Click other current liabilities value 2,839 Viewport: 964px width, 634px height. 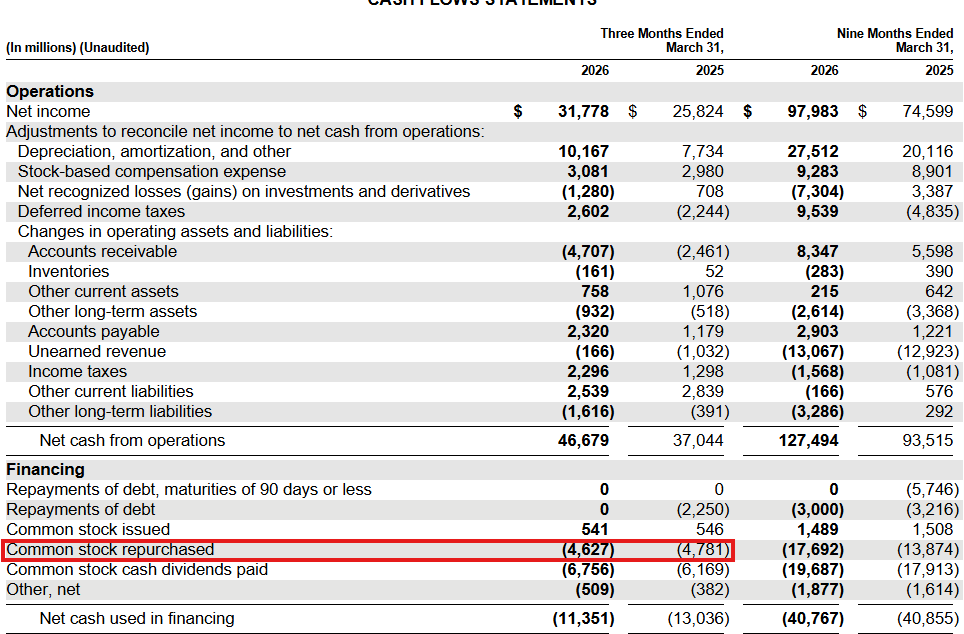703,391
